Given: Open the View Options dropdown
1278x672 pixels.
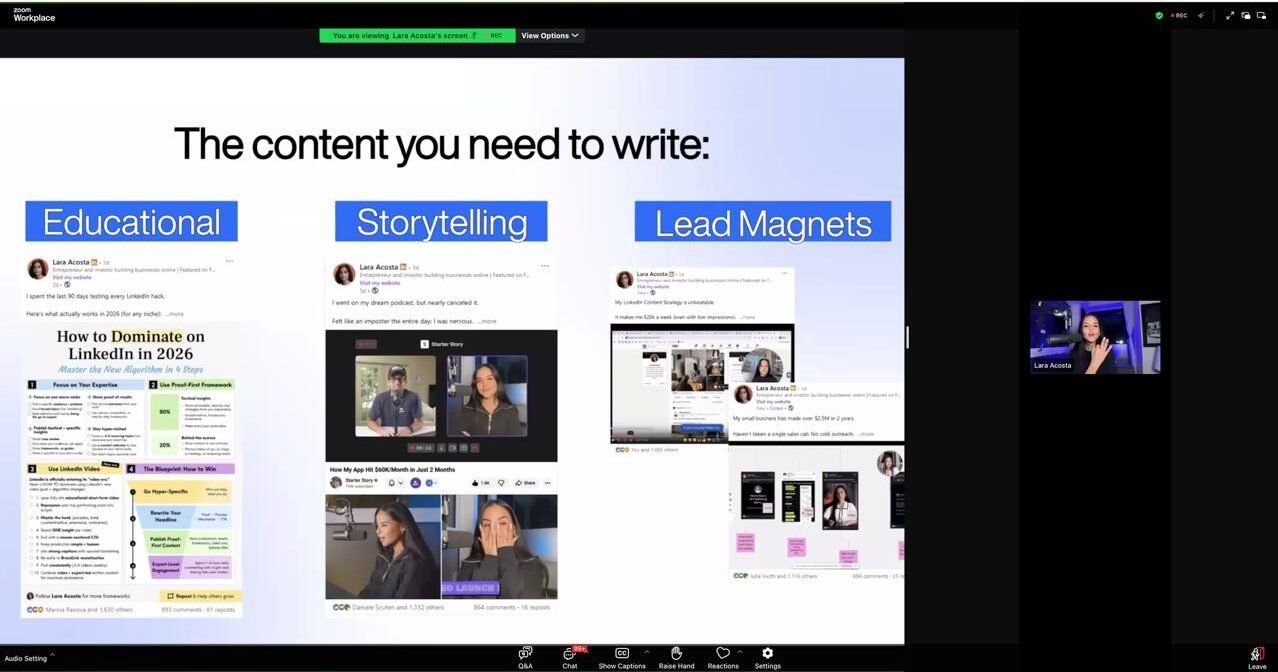Looking at the screenshot, I should click(x=550, y=35).
